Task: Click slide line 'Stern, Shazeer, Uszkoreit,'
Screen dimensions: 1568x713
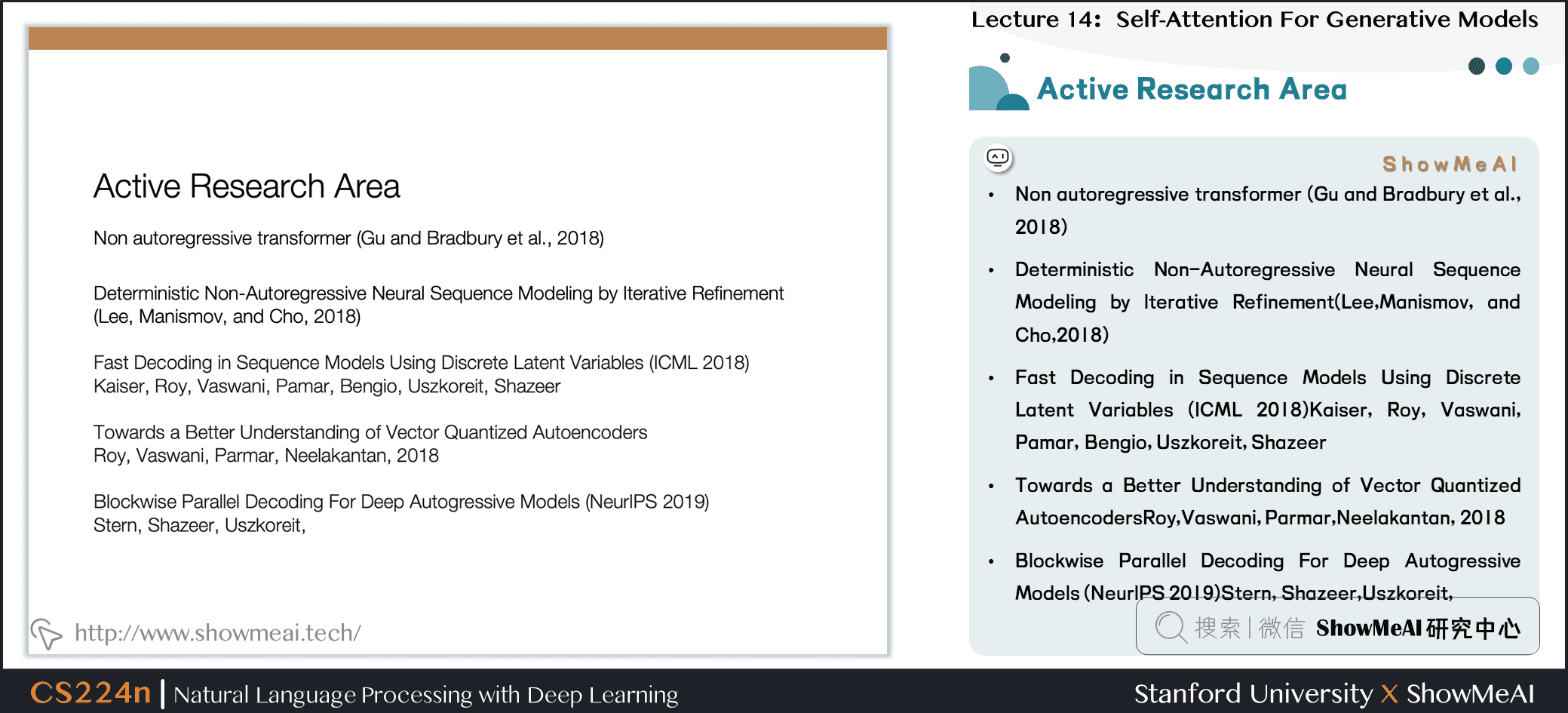Action: (x=200, y=526)
